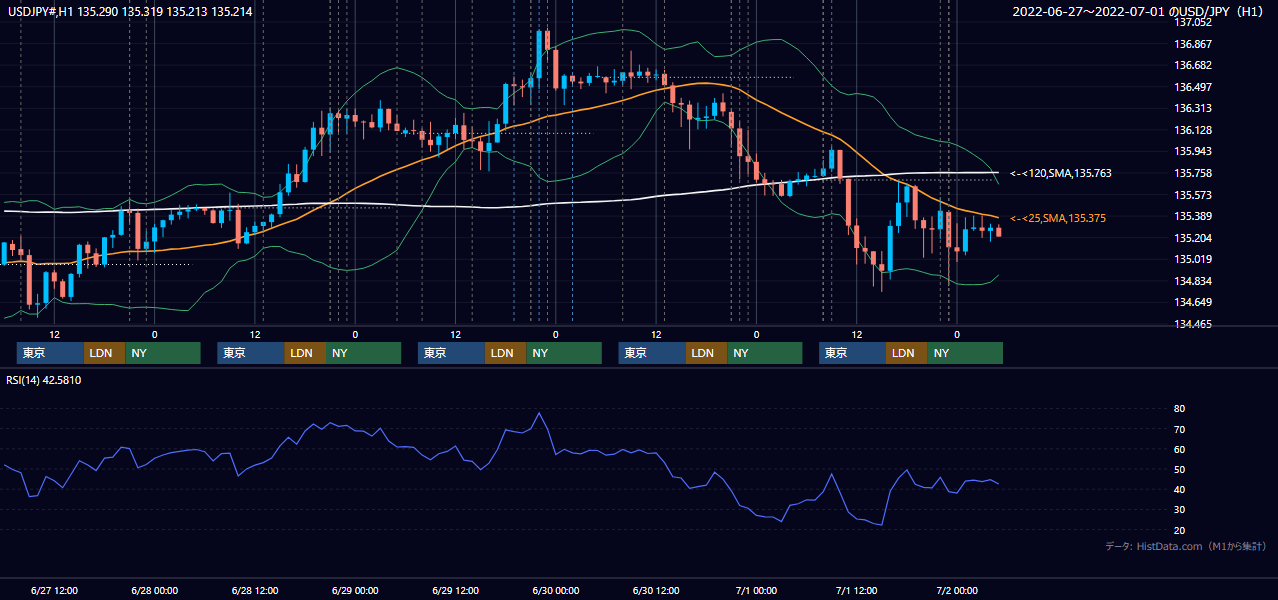Screen dimensions: 1278x600
Task: Click price axis value 136.682
Action: pyautogui.click(x=1193, y=65)
